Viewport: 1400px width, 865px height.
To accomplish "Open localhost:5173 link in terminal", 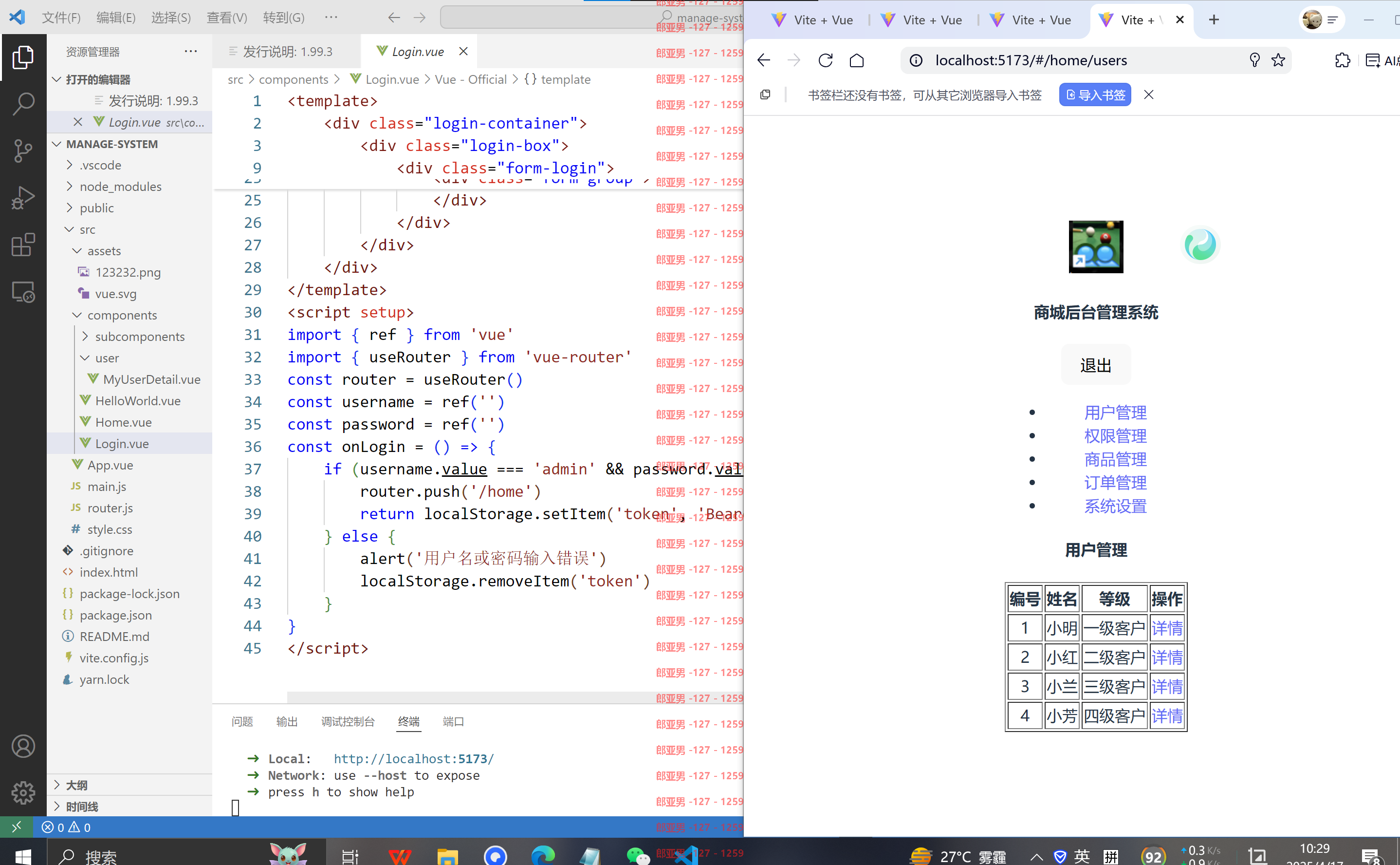I will (x=414, y=759).
